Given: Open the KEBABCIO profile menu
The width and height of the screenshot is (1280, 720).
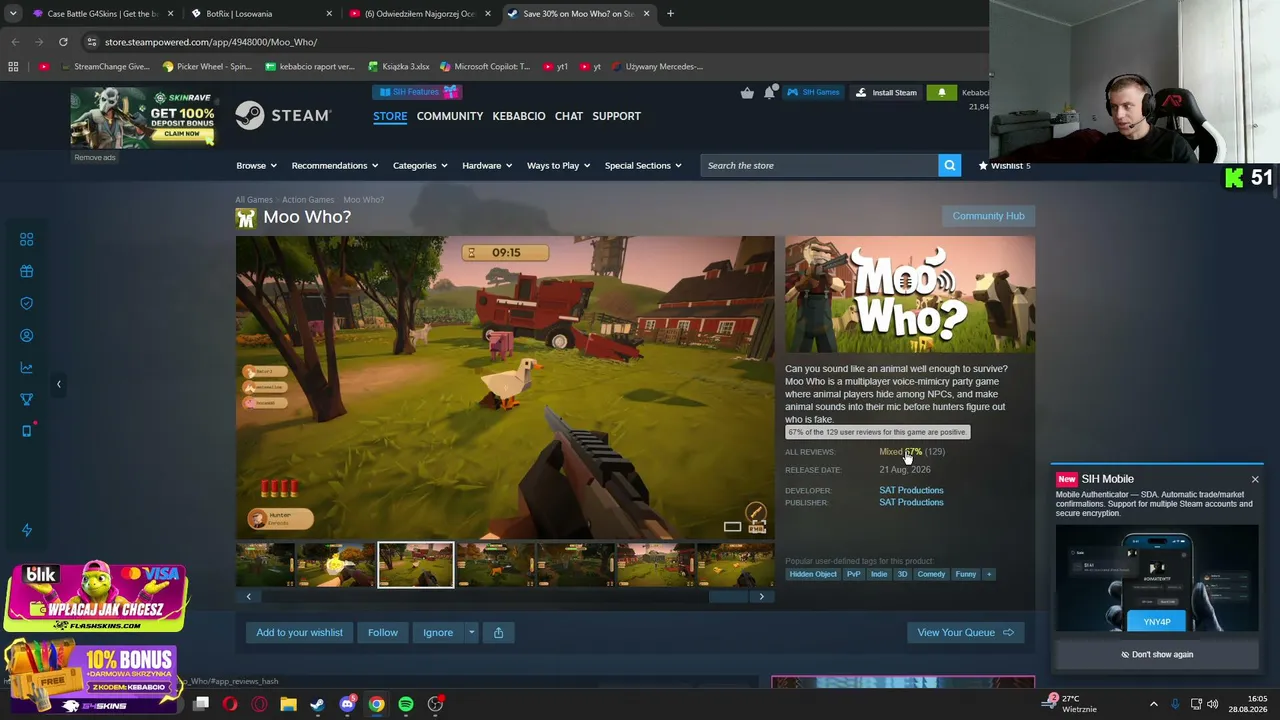Looking at the screenshot, I should [x=519, y=116].
